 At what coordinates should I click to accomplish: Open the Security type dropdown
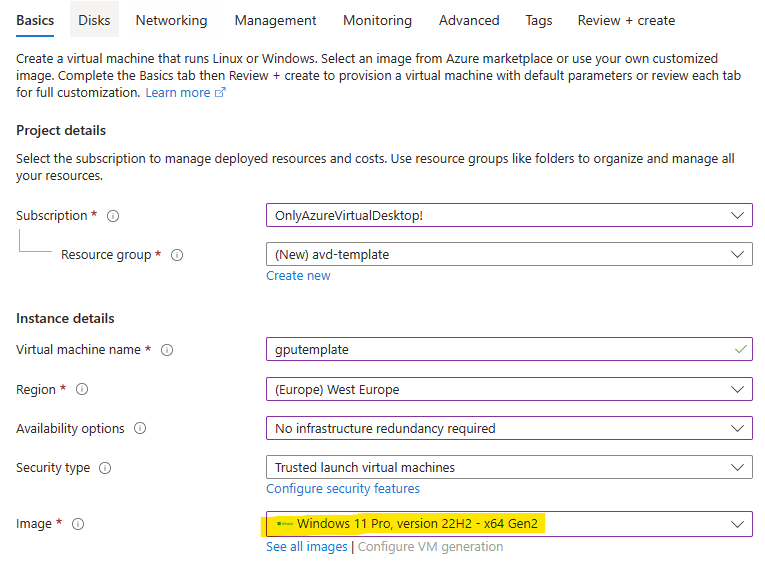509,467
